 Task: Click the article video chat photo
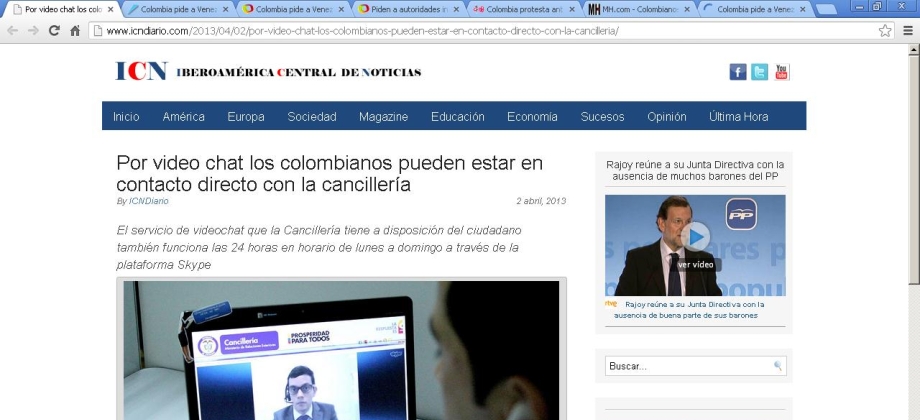(x=341, y=350)
